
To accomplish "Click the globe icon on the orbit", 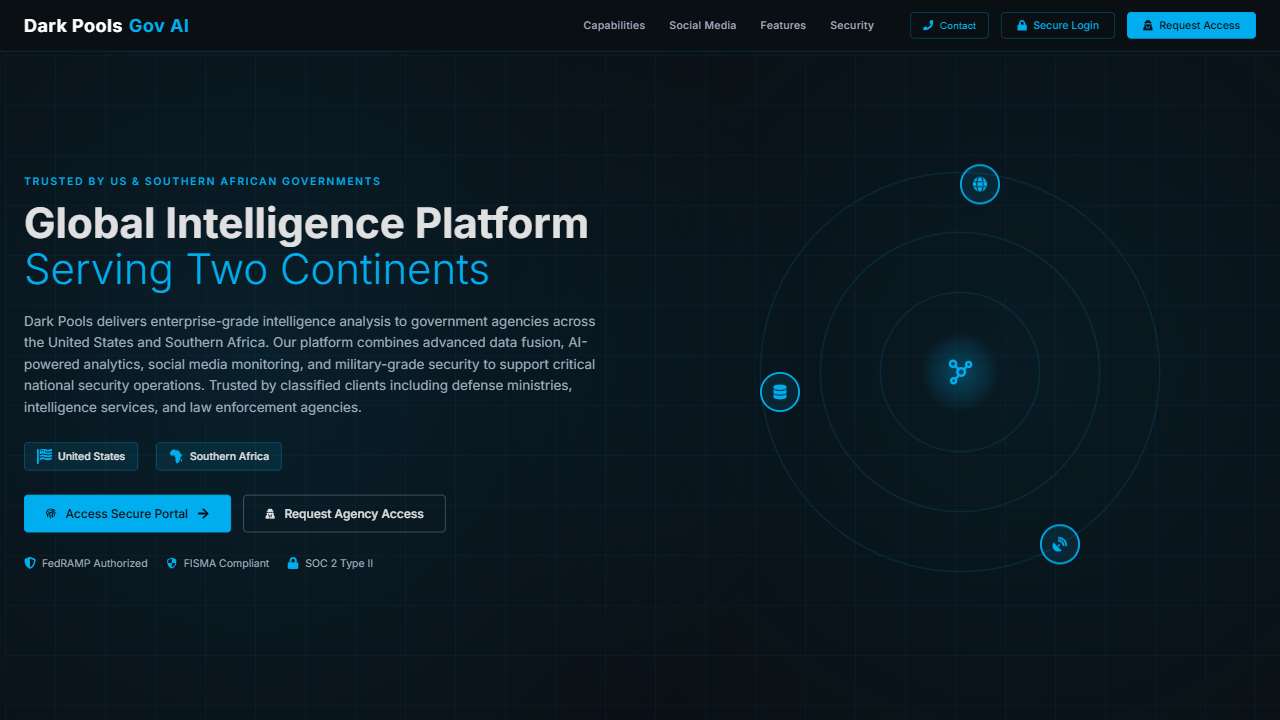I will click(980, 184).
